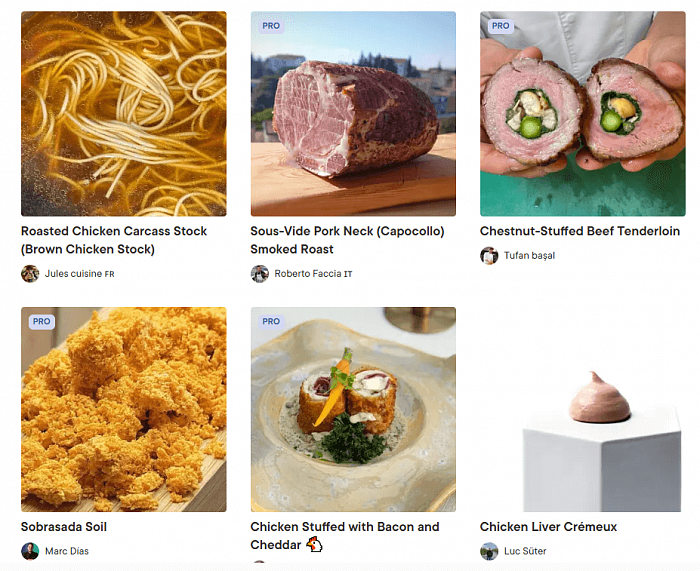Open Sous-Vide Pork Neck Smoked Roast title
700x571 pixels.
coord(347,240)
